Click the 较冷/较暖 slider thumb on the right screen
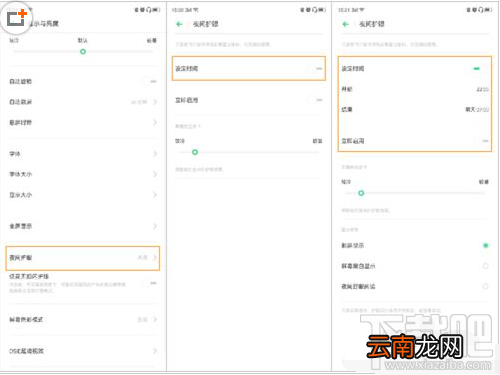Viewport: 500px width, 375px height. pos(361,193)
